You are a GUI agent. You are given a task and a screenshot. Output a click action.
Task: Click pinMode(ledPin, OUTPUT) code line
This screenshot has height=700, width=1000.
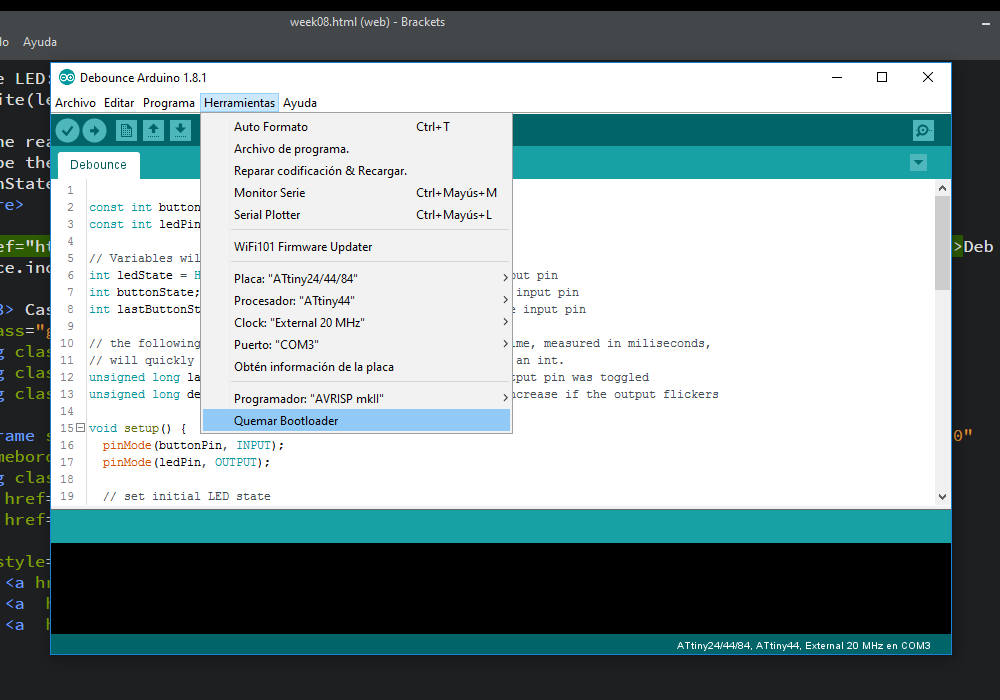point(186,462)
